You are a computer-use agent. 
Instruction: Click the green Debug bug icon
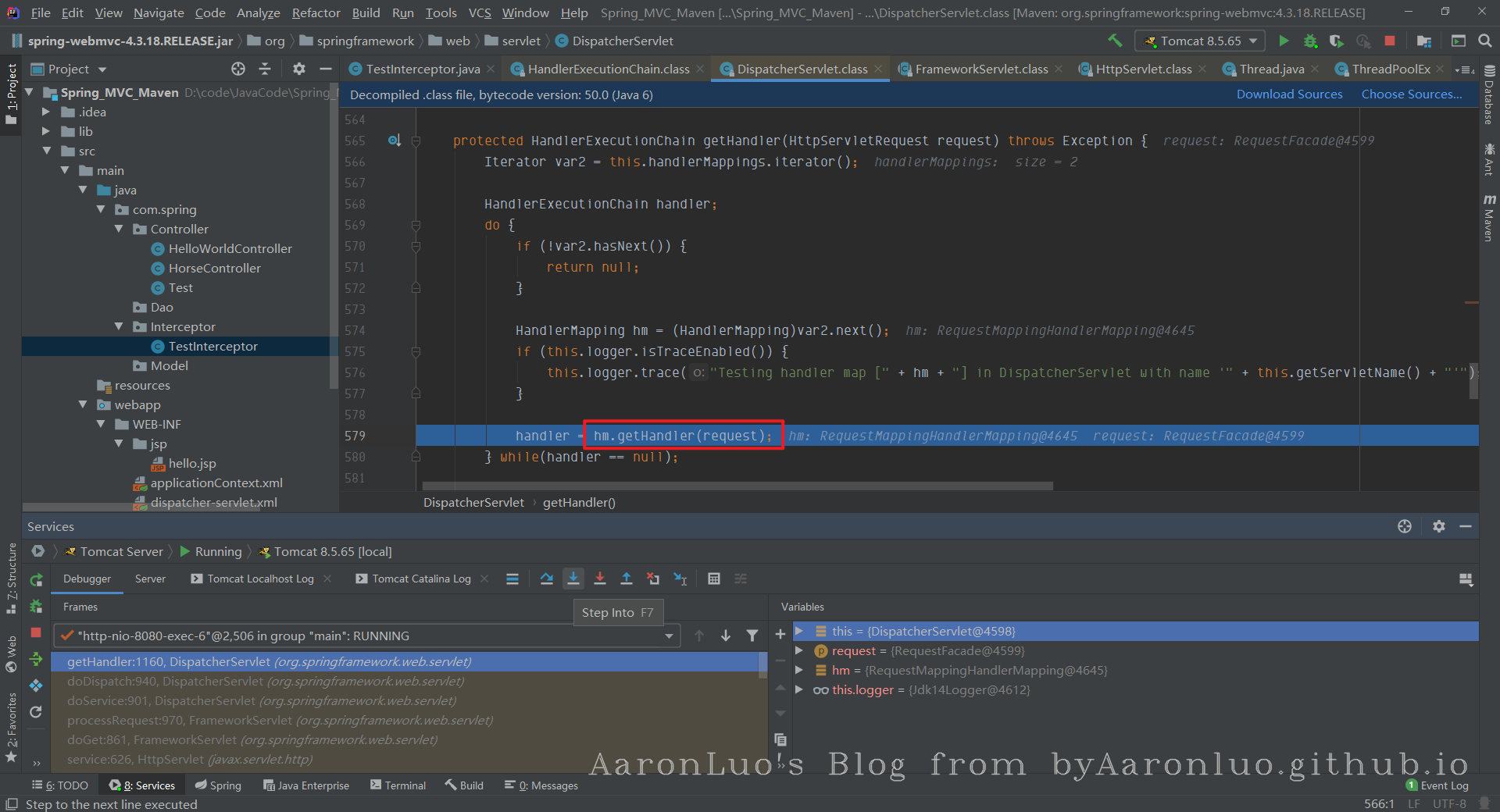coord(1310,41)
